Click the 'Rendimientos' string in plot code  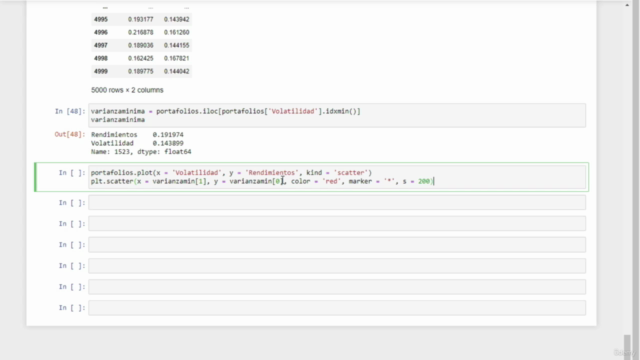[271, 173]
